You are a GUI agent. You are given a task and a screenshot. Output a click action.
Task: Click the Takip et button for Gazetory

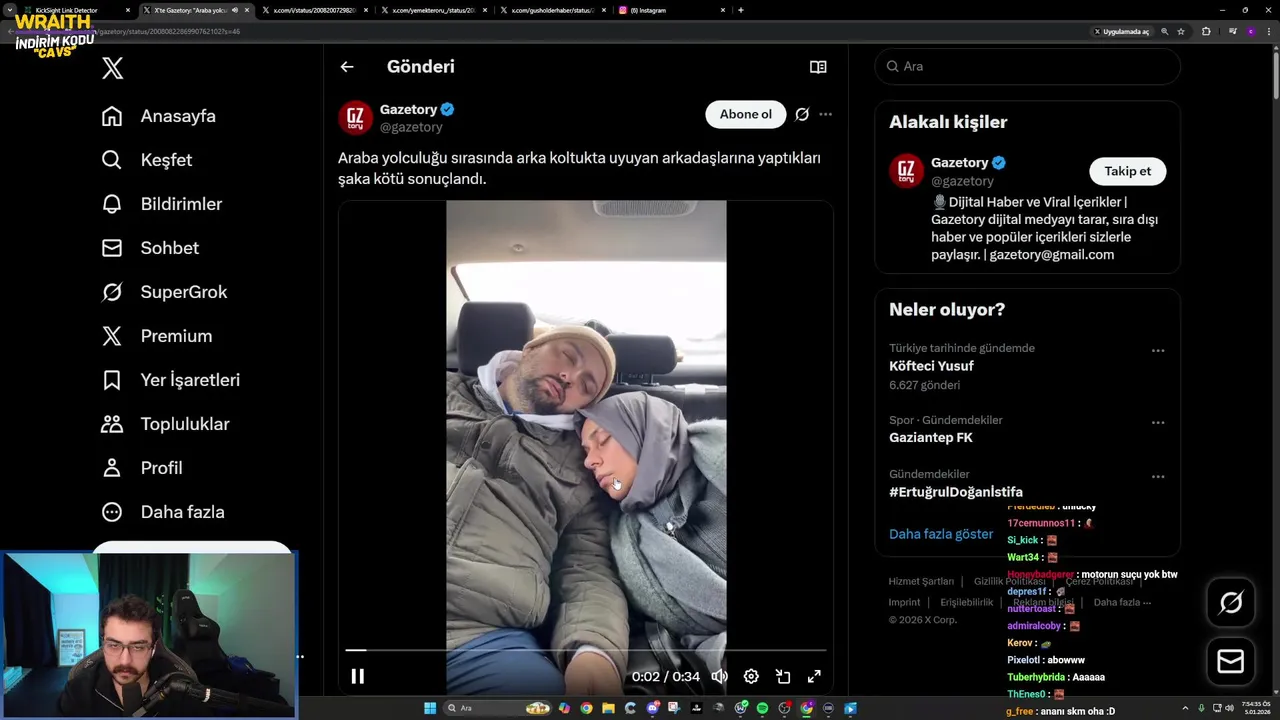1127,171
